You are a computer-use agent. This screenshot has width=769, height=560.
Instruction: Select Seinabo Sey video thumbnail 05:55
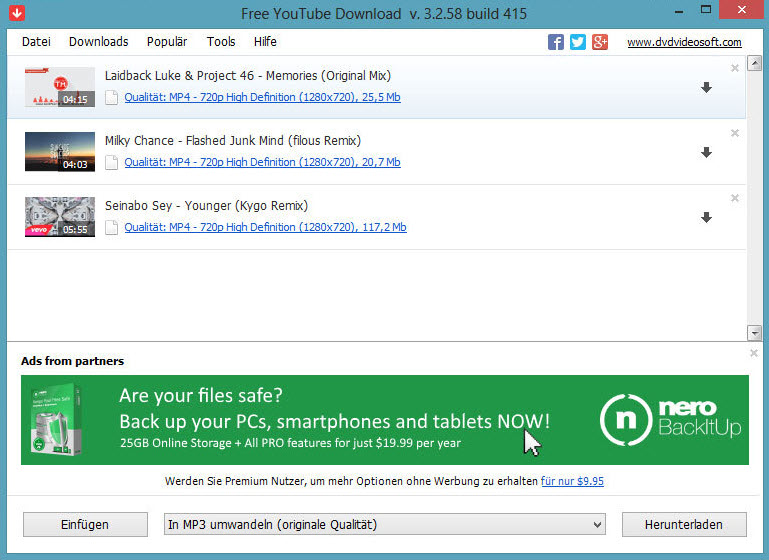[60, 217]
